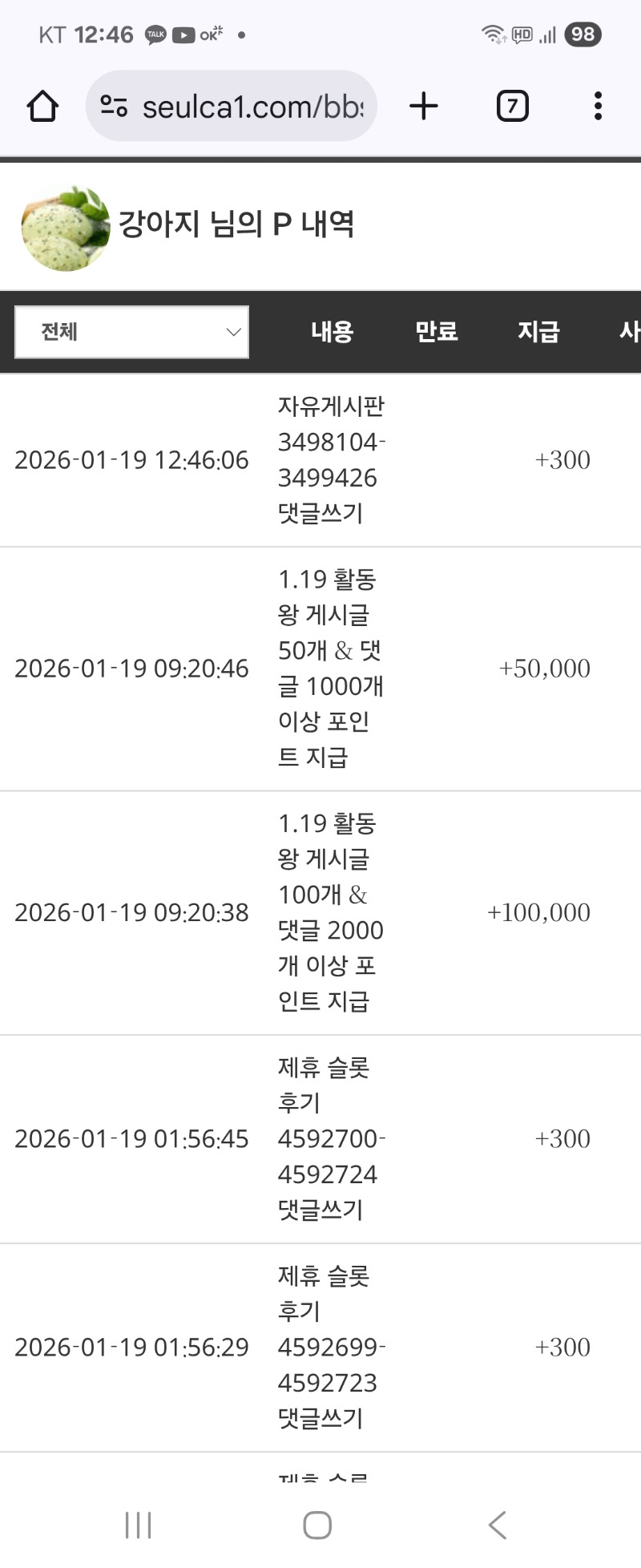Open the 제휴 슬롯 후기 4592699 entry
This screenshot has width=641, height=1568.
(331, 1348)
